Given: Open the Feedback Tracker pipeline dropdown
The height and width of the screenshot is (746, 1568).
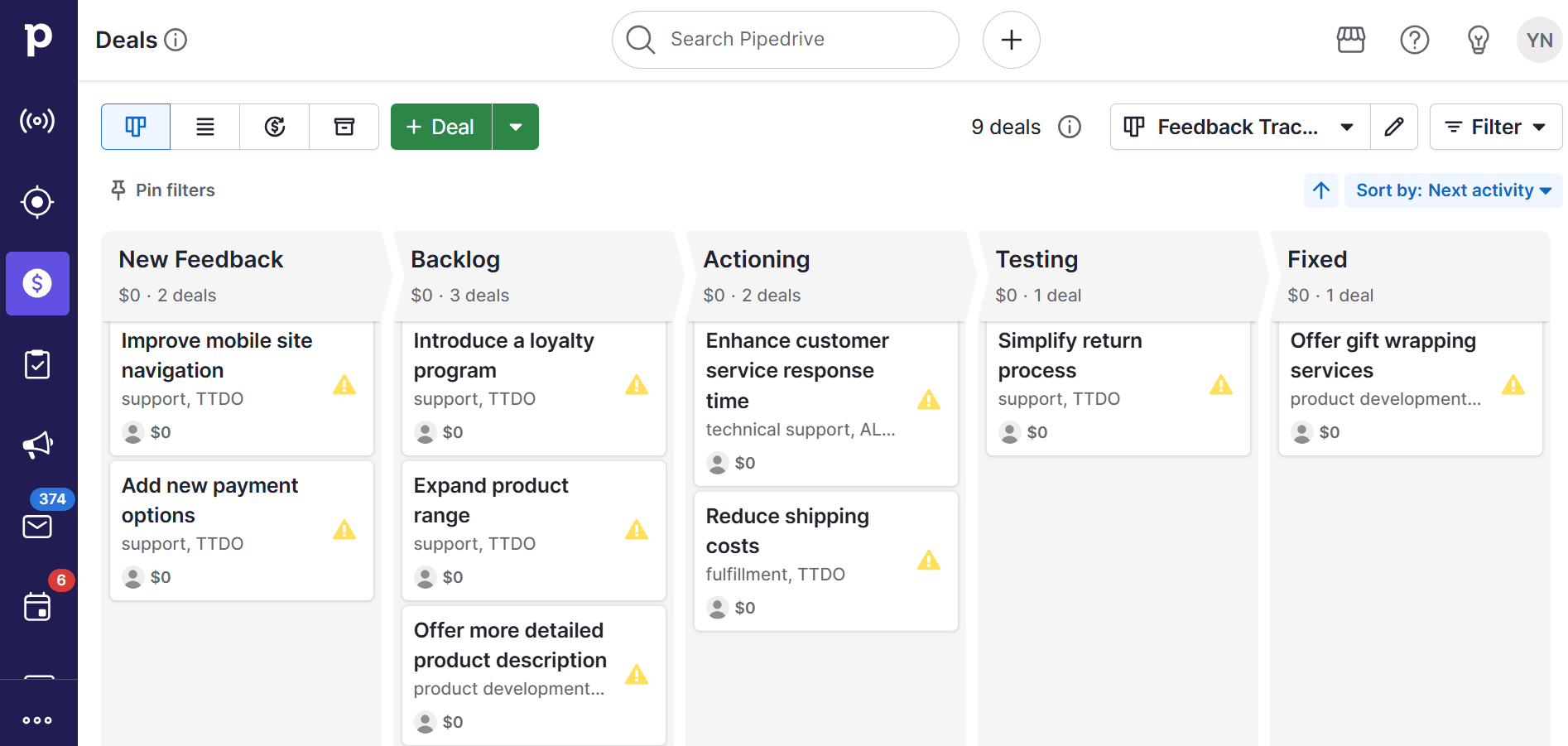Looking at the screenshot, I should [1239, 127].
